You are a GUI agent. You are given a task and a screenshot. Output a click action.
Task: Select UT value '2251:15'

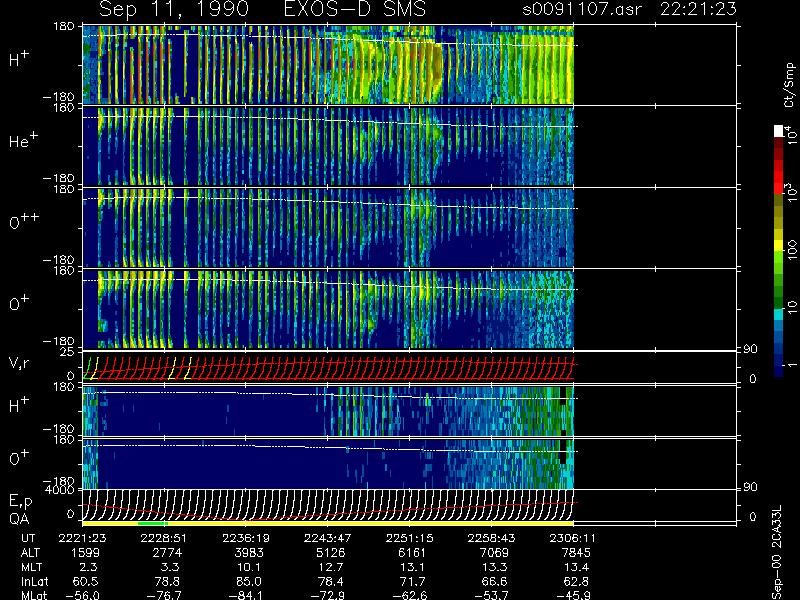pyautogui.click(x=409, y=538)
